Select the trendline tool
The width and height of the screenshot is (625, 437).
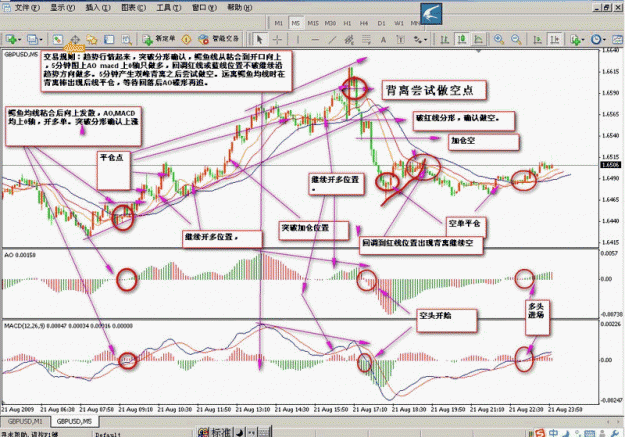[x=332, y=39]
